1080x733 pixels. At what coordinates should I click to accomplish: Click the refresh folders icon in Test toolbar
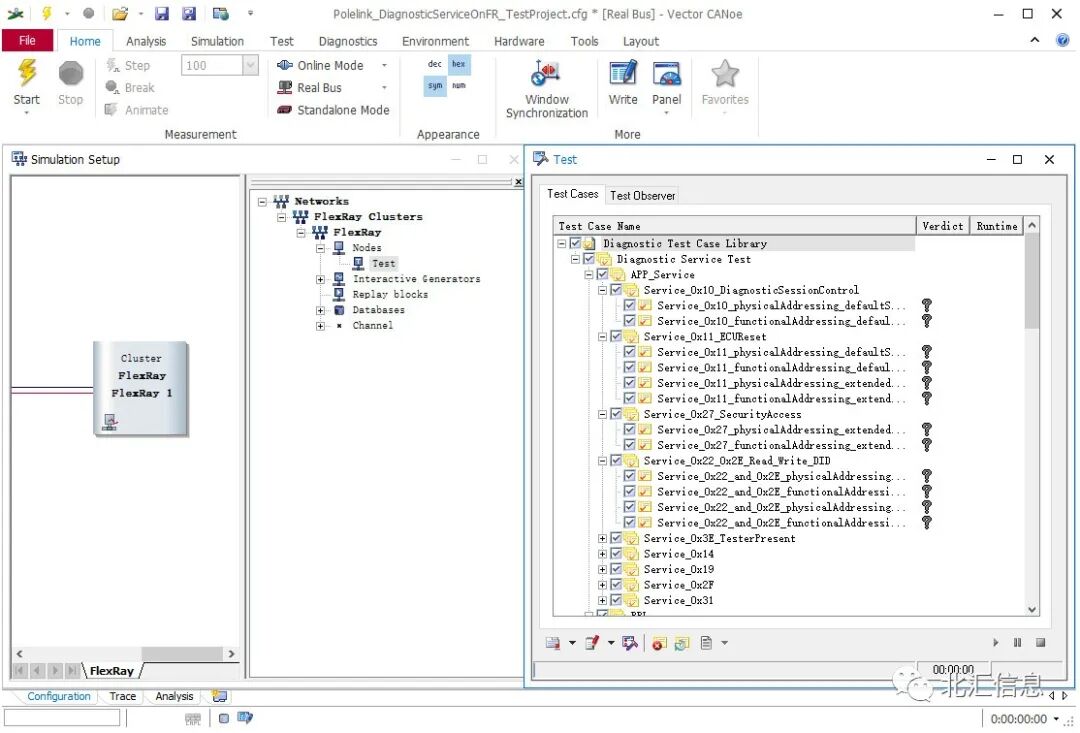pyautogui.click(x=682, y=643)
